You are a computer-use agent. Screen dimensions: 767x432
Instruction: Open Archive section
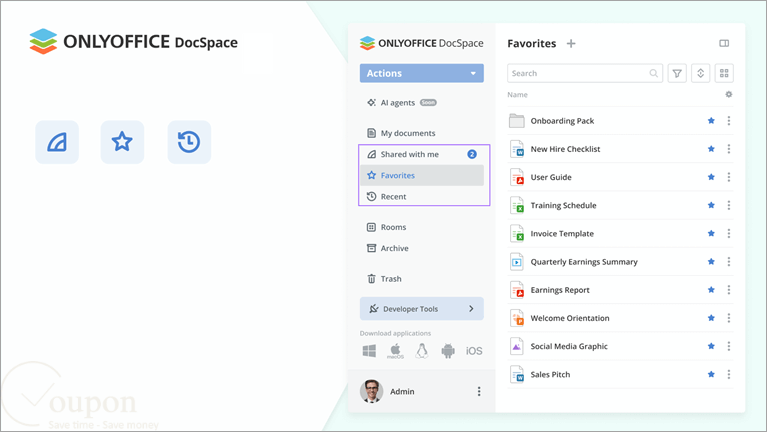click(x=387, y=248)
